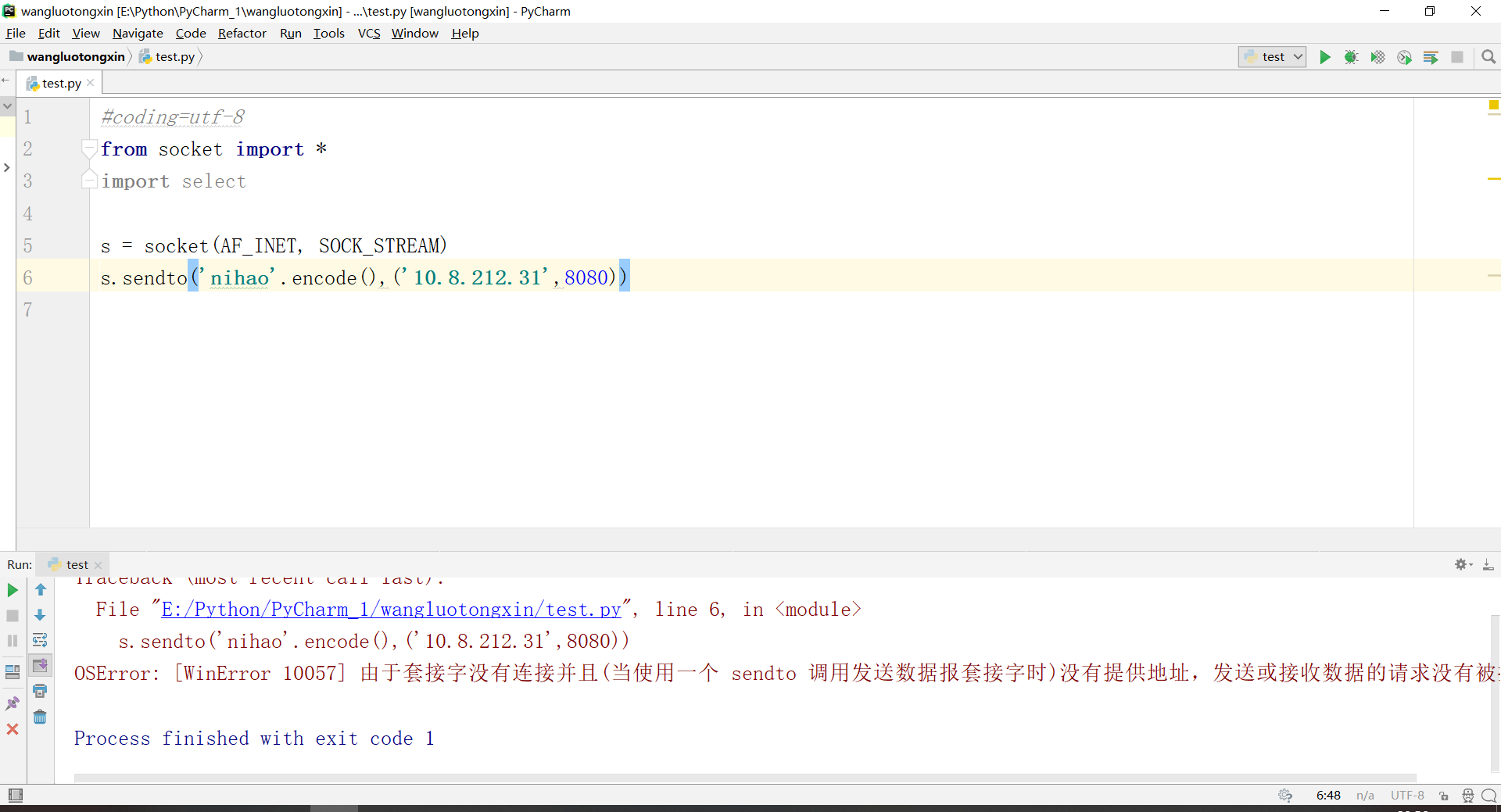The width and height of the screenshot is (1501, 812).
Task: Open the Window menu
Action: 414,33
